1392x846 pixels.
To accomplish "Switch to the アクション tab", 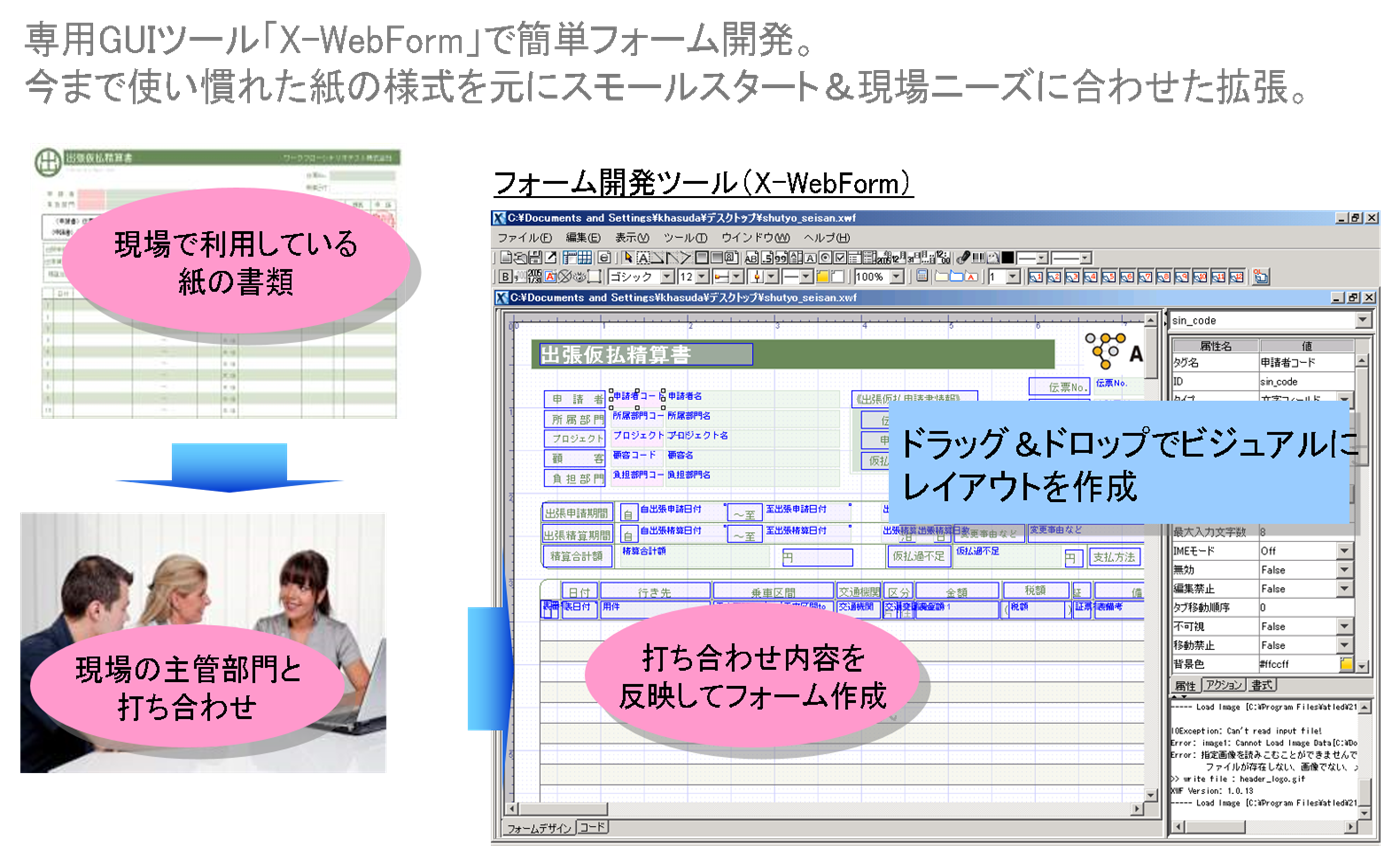I will coord(1225,685).
